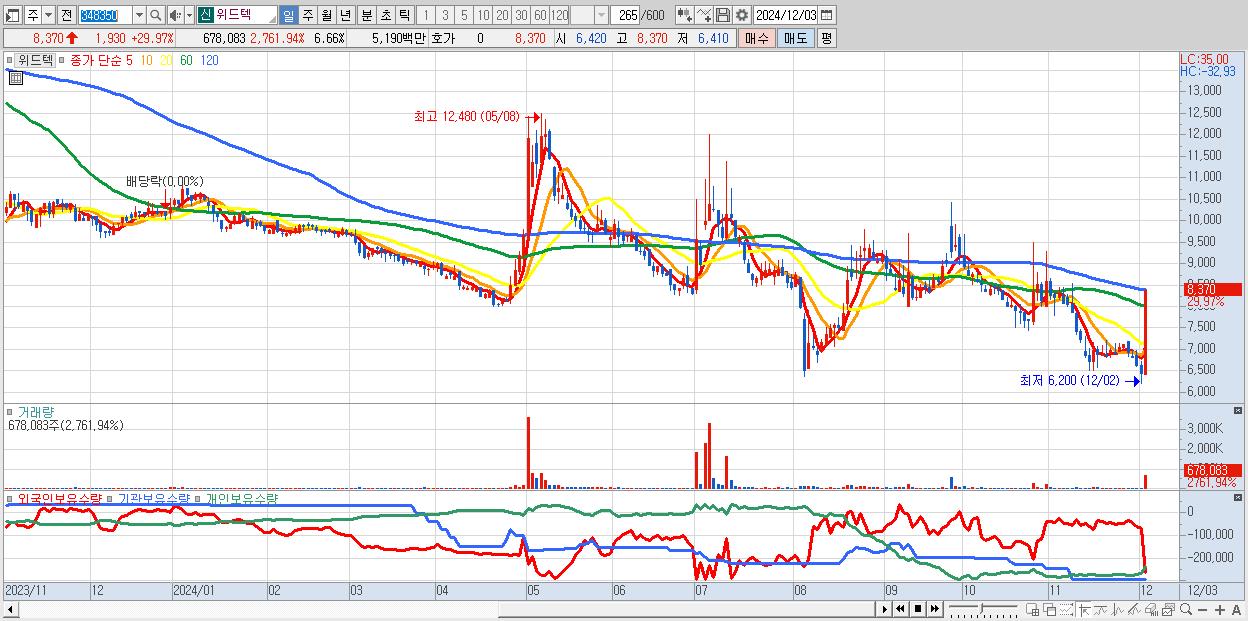Select the 년 yearly period tab
Screen dimensions: 1248x621
345,15
